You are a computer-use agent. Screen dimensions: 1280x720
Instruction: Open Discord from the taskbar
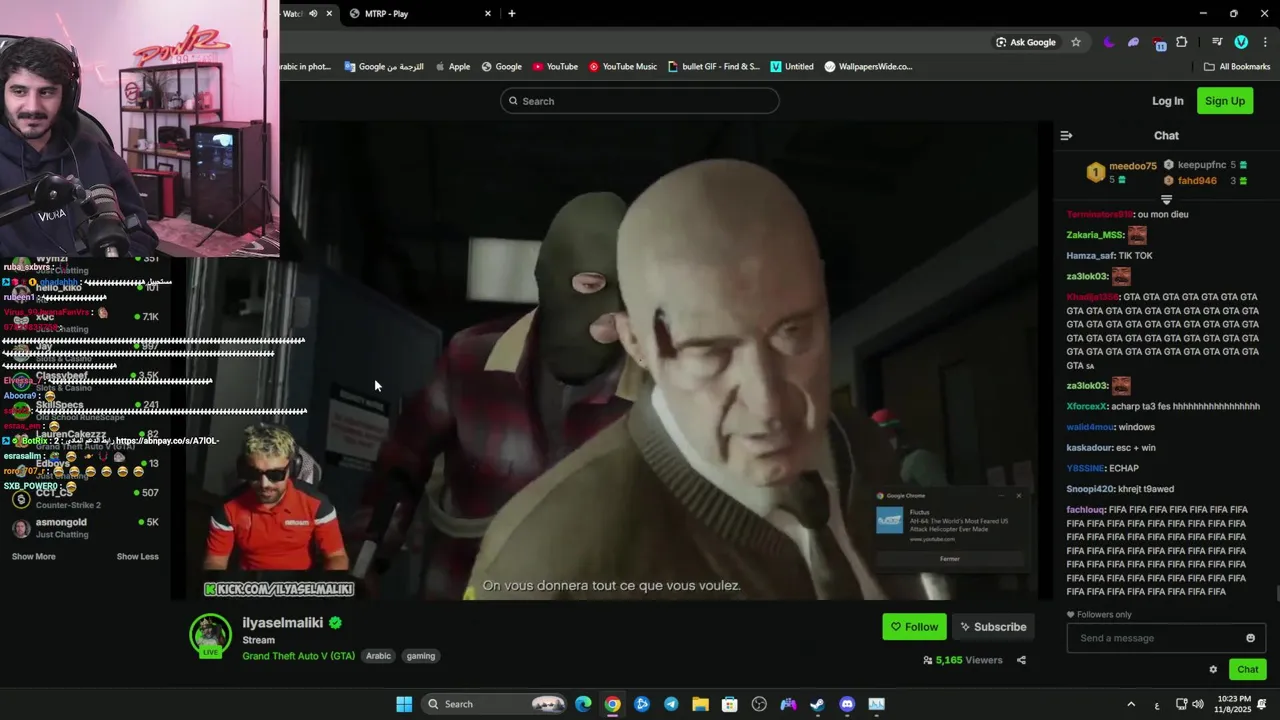click(x=847, y=704)
